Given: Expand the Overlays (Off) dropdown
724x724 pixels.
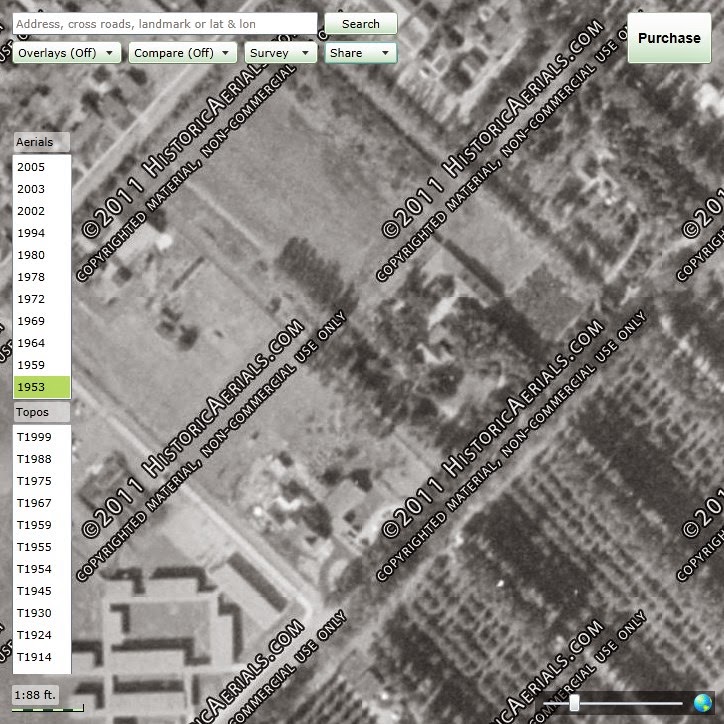Looking at the screenshot, I should 66,53.
